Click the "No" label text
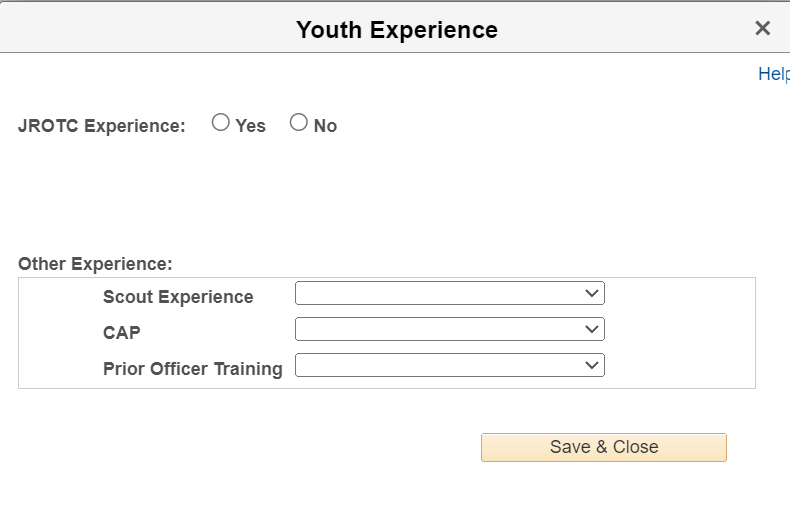This screenshot has height=526, width=790. [325, 126]
